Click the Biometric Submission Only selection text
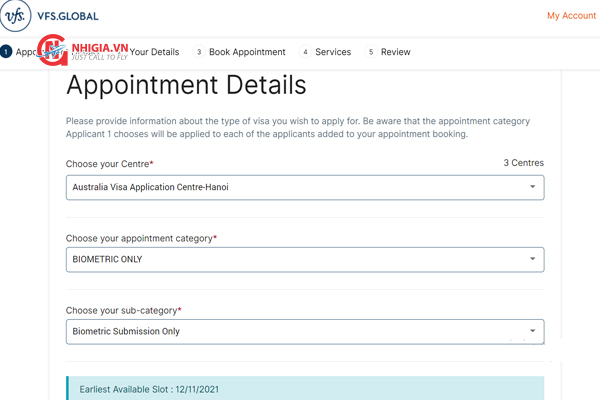 (x=126, y=331)
